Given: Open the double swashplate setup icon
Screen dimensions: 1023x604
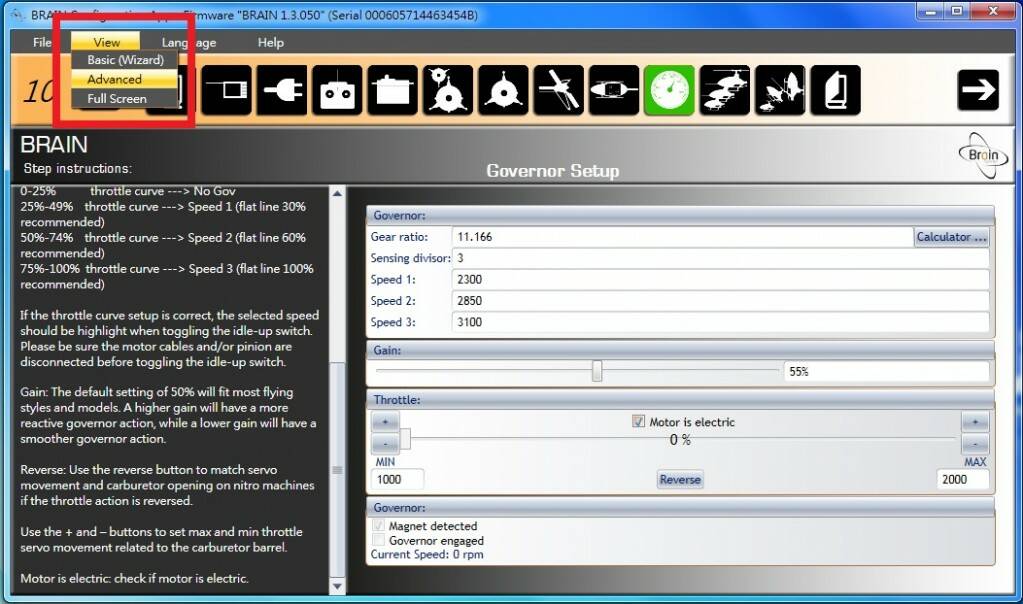Looking at the screenshot, I should pyautogui.click(x=448, y=90).
